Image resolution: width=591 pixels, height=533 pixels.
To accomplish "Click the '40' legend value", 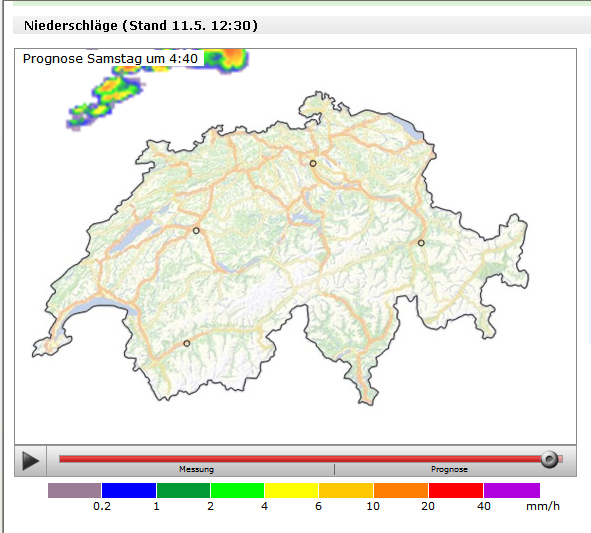I will (484, 506).
